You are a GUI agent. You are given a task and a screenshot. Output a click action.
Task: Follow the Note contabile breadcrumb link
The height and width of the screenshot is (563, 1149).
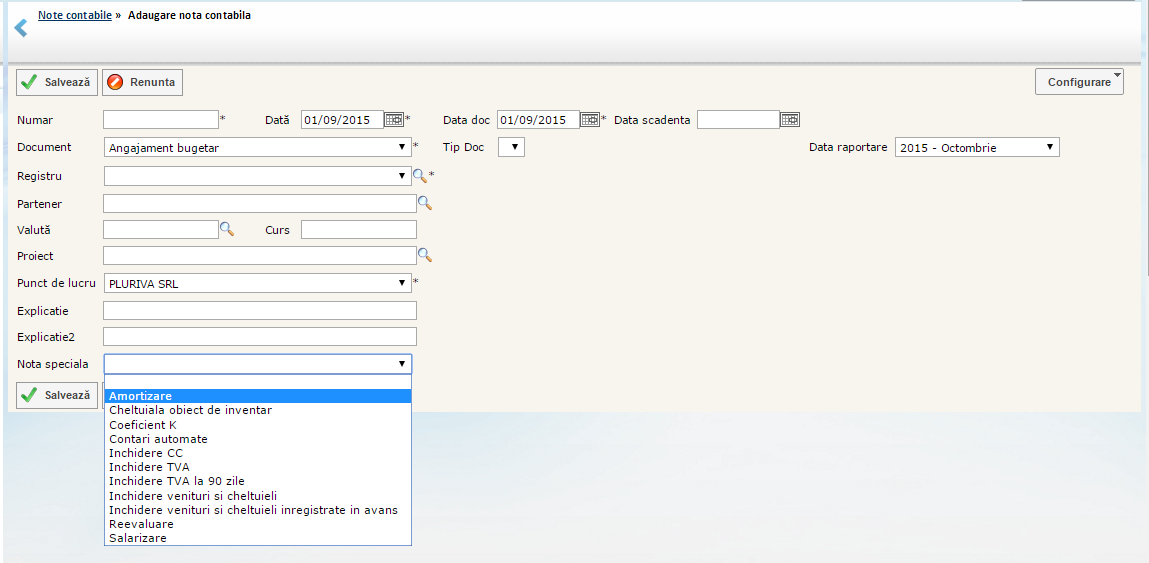74,16
